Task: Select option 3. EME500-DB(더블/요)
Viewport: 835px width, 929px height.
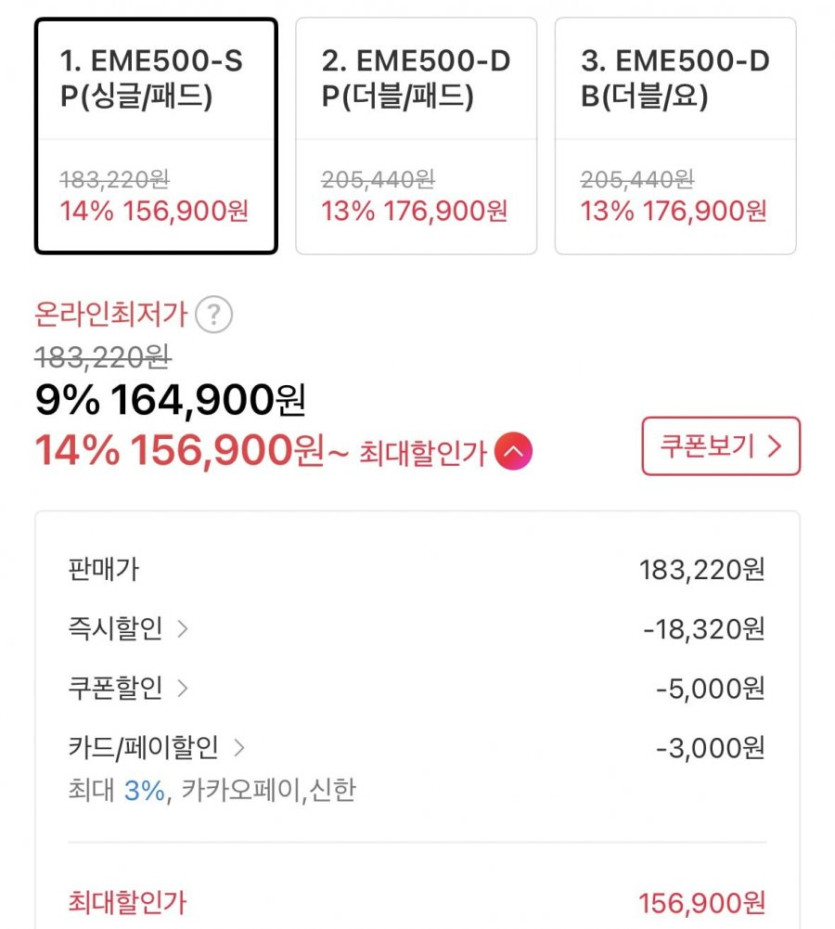Action: [675, 136]
